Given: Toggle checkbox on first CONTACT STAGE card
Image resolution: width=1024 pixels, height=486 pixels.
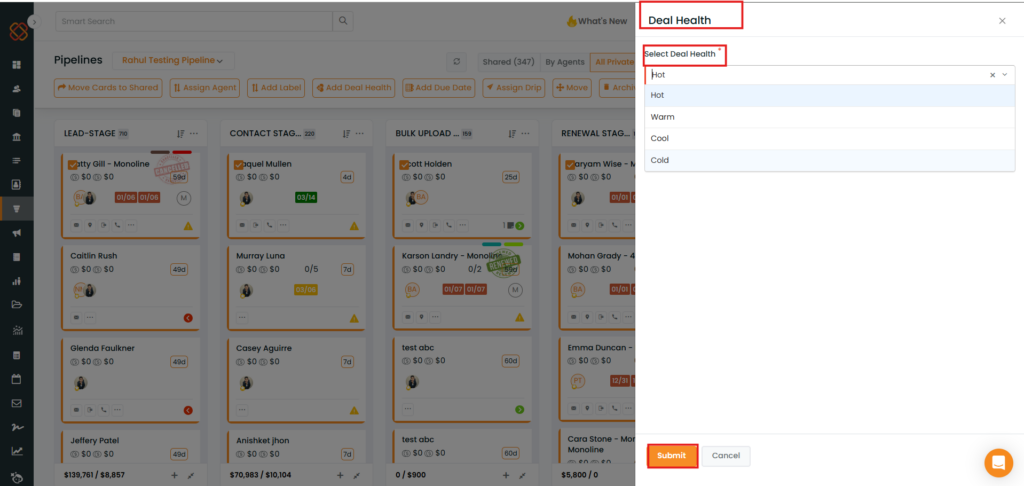Looking at the screenshot, I should pos(238,165).
